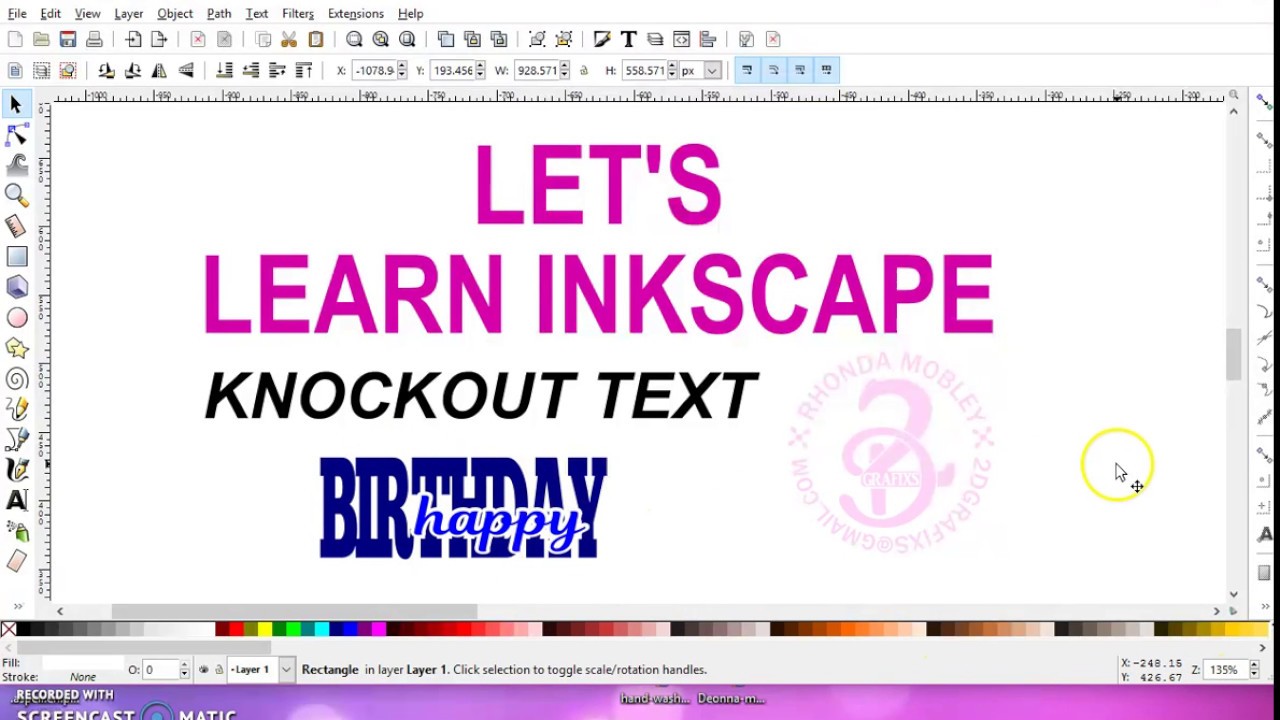The image size is (1280, 720).
Task: Select the Text tool in toolbox
Action: pos(16,501)
